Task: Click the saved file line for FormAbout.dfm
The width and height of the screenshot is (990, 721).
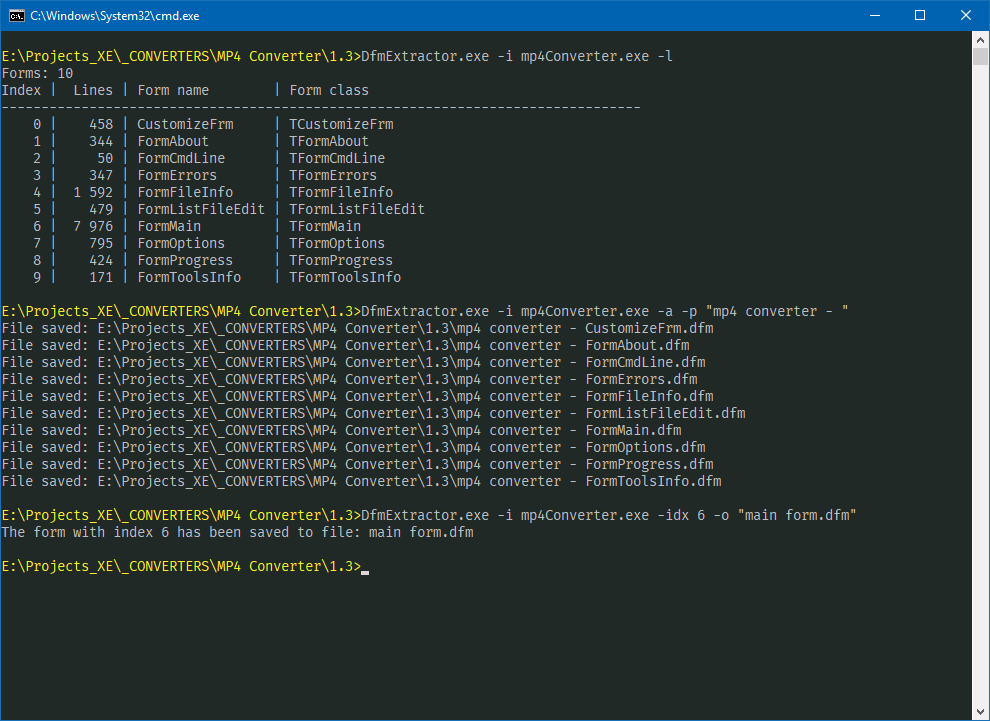Action: tap(345, 345)
